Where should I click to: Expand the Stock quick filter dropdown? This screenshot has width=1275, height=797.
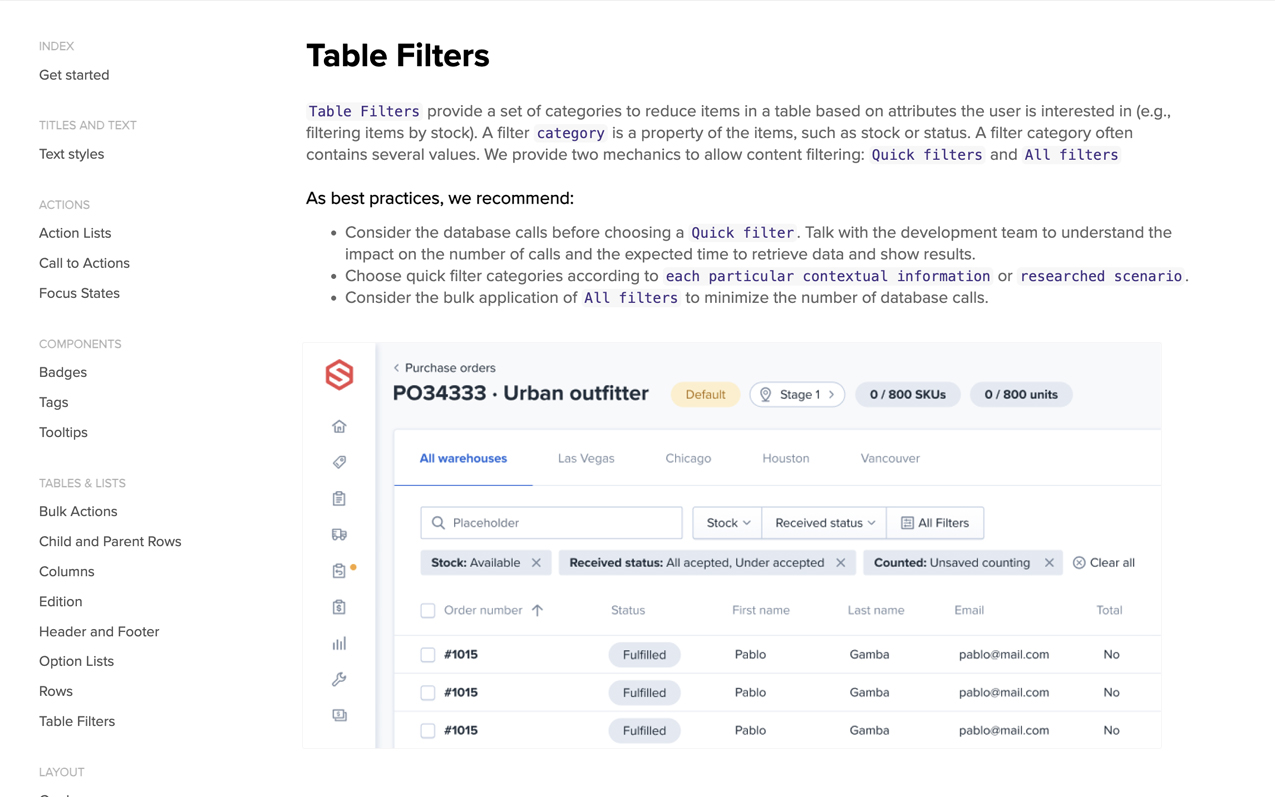pos(727,523)
